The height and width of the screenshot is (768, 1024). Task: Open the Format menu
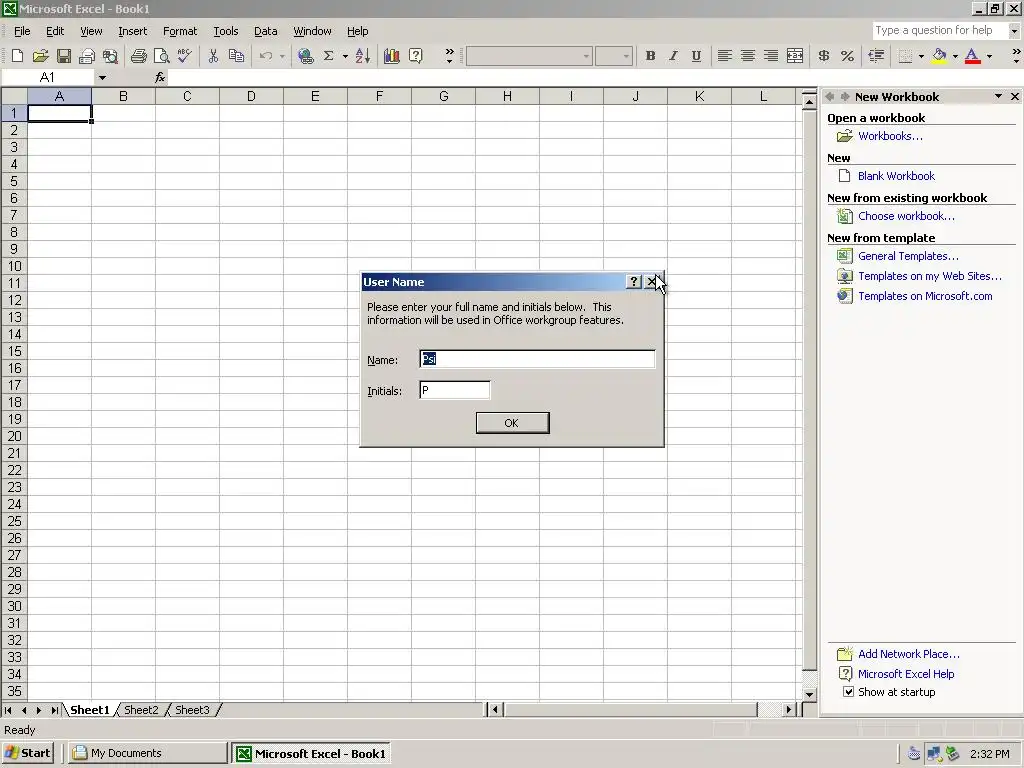click(x=180, y=31)
